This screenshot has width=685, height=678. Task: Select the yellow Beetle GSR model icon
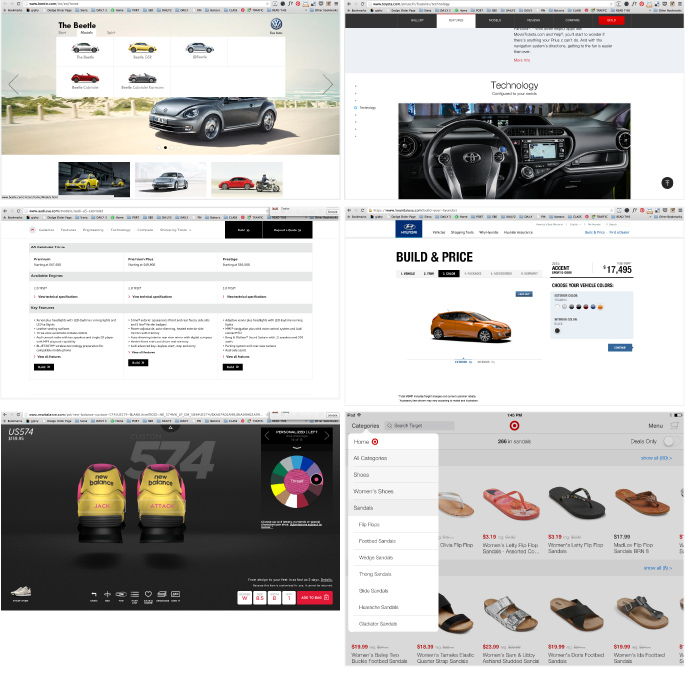tap(142, 47)
